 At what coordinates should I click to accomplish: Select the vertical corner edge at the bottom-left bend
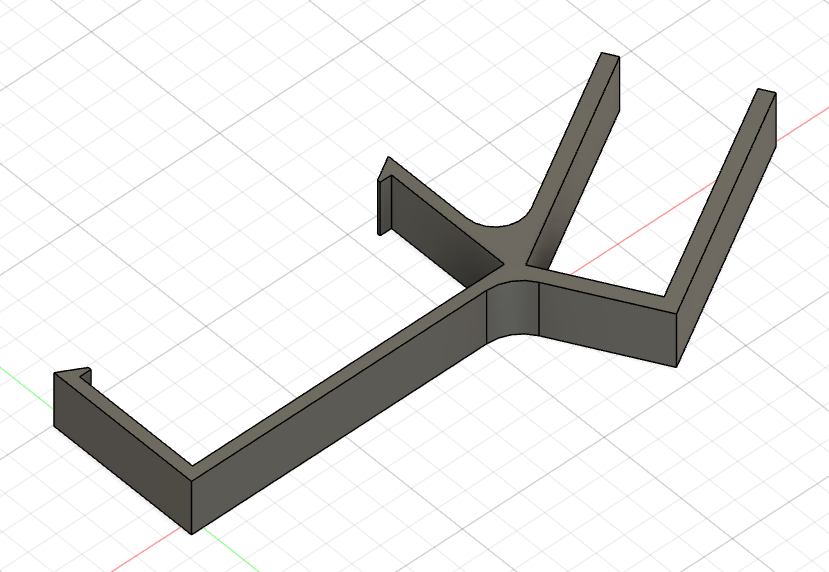coord(191,500)
